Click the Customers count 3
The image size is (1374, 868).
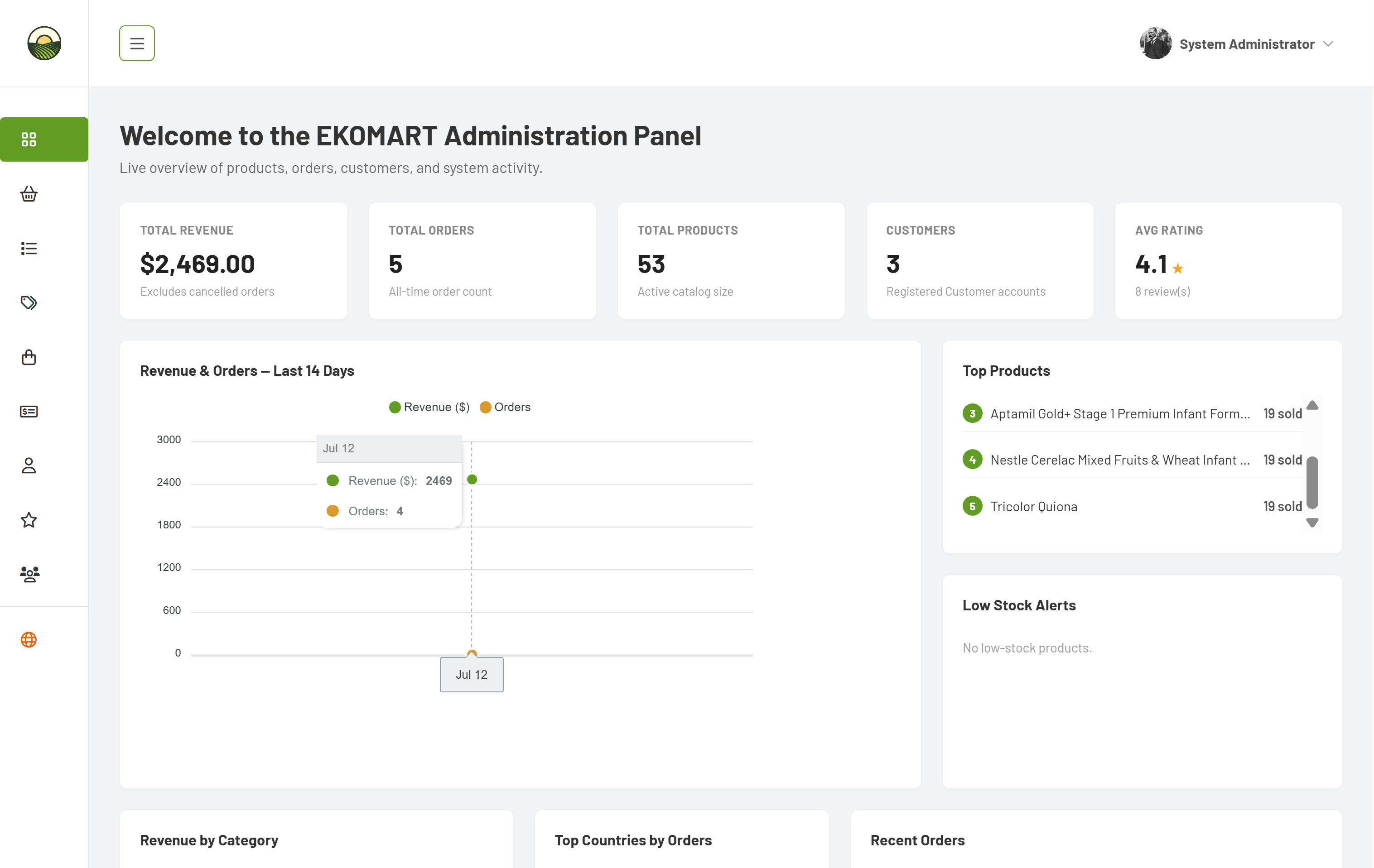click(893, 264)
